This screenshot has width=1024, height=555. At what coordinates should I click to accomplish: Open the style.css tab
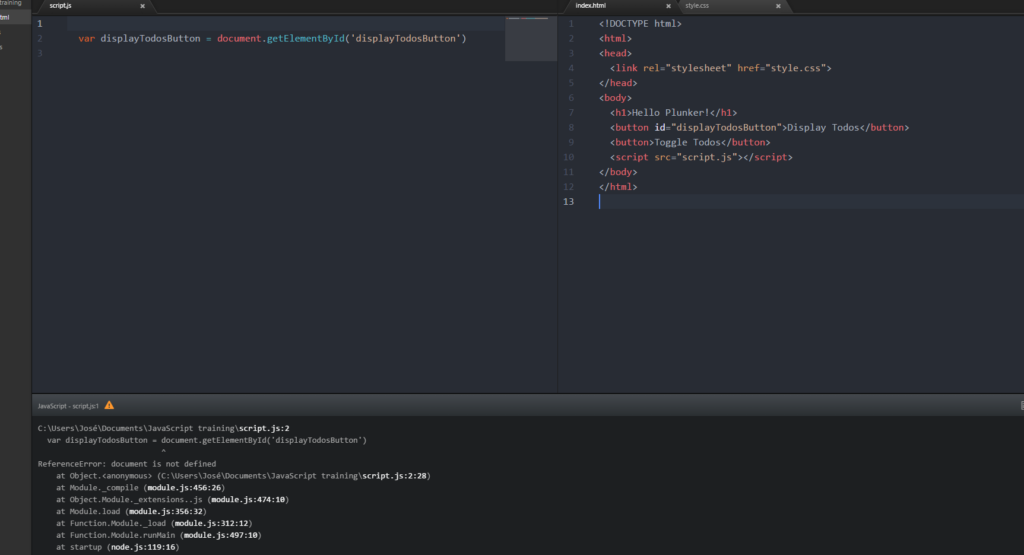pos(697,5)
